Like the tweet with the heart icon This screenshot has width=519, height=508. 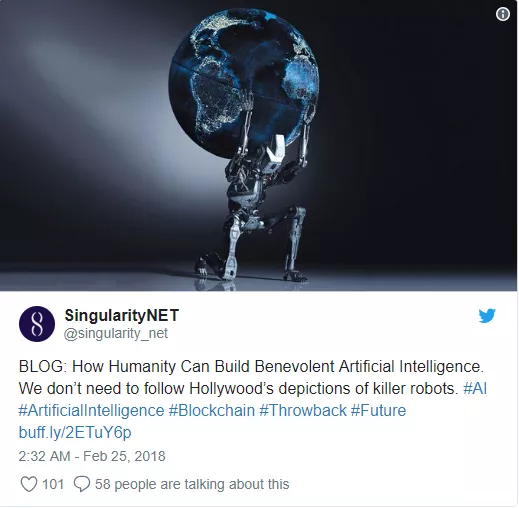29,484
